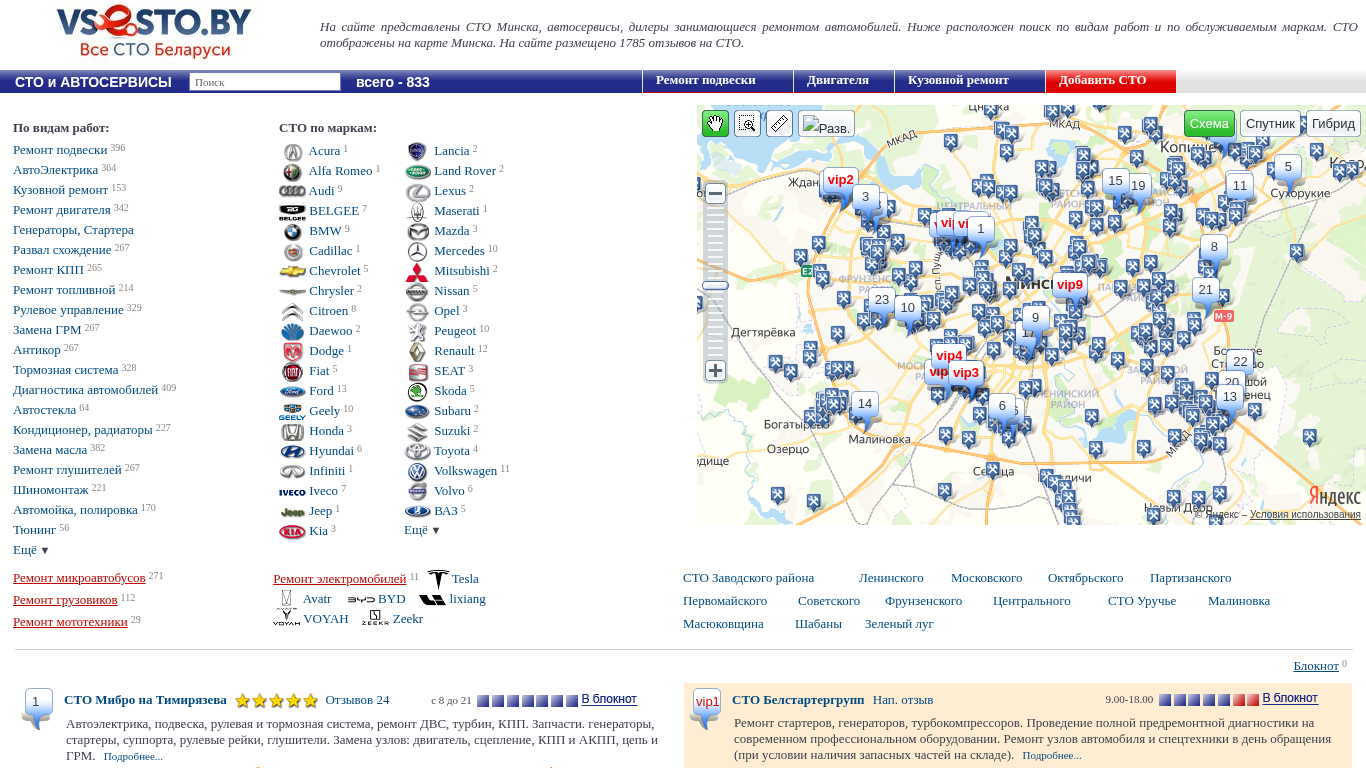Image resolution: width=1366 pixels, height=768 pixels.
Task: Select the hand pan tool on map
Action: point(715,123)
